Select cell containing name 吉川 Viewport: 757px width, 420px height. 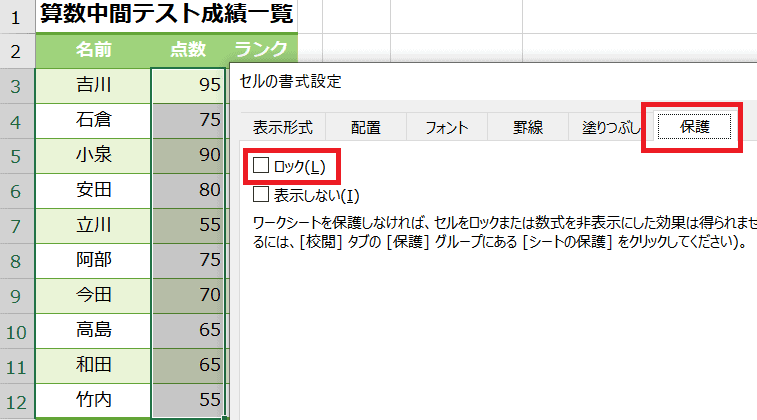(x=93, y=85)
